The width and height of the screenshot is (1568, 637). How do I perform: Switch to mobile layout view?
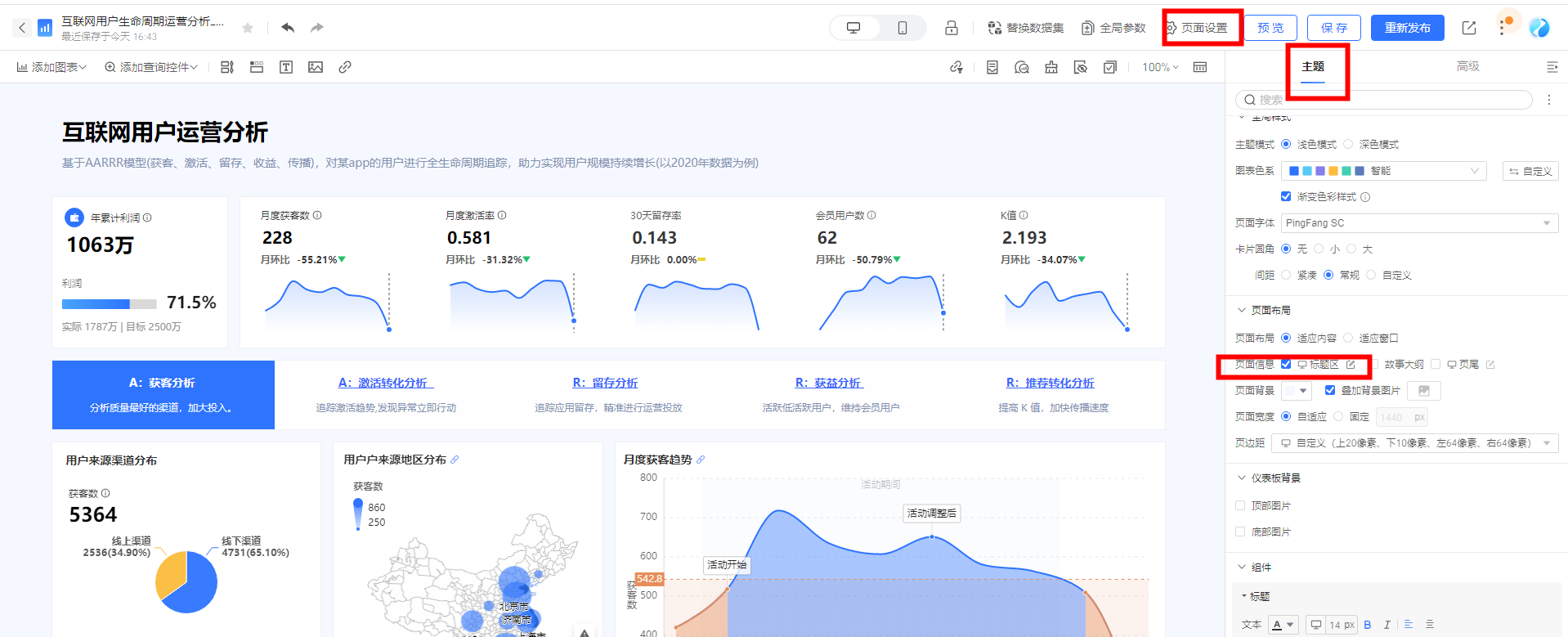coord(902,28)
